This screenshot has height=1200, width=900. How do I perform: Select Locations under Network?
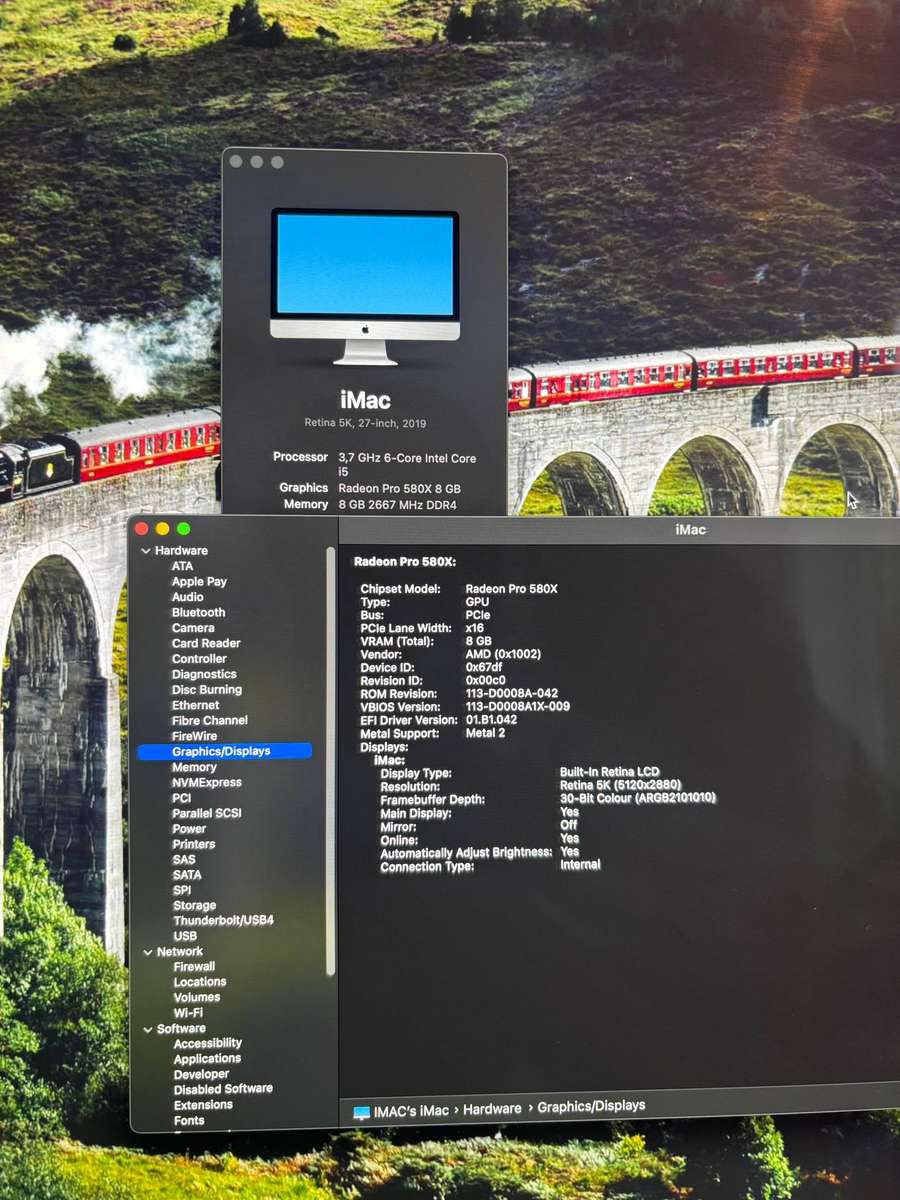pos(200,982)
